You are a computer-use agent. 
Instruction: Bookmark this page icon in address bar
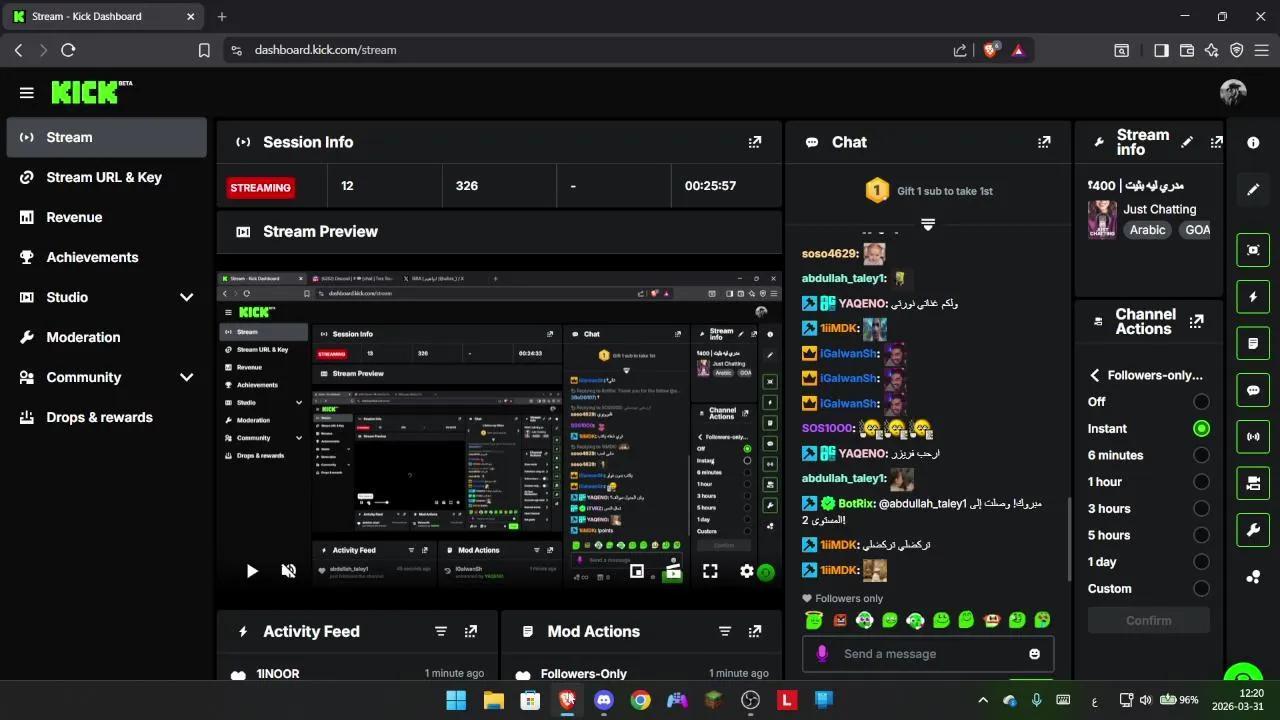(x=204, y=50)
